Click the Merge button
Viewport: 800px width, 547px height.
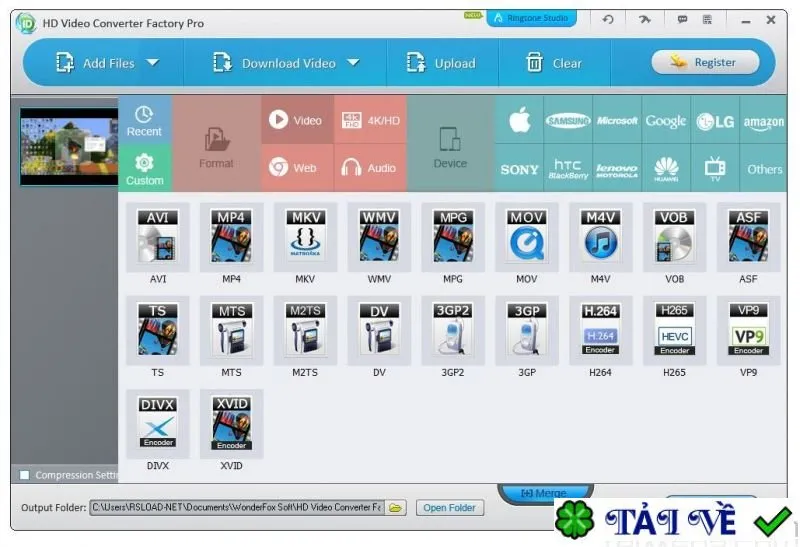544,493
